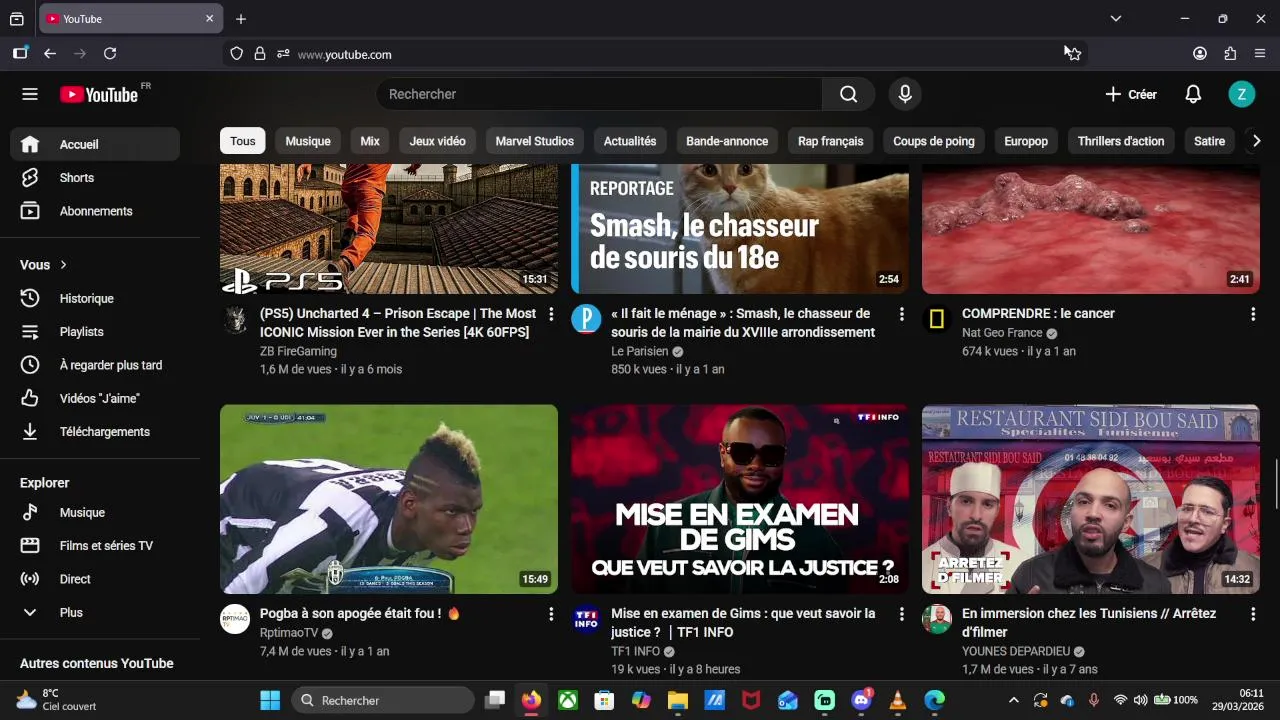Bookmark this page with the star
This screenshot has height=720, width=1280.
tap(1073, 54)
